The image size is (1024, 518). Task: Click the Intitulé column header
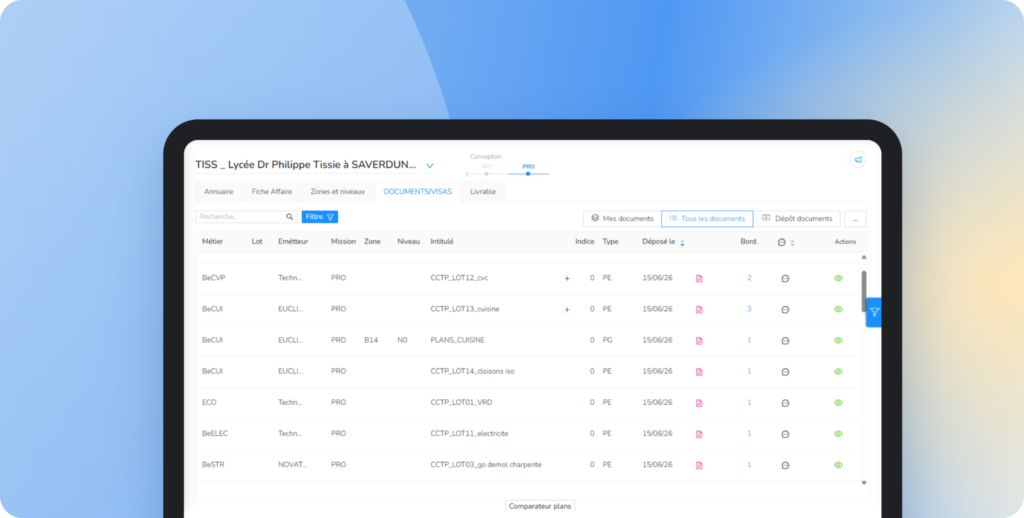[441, 242]
